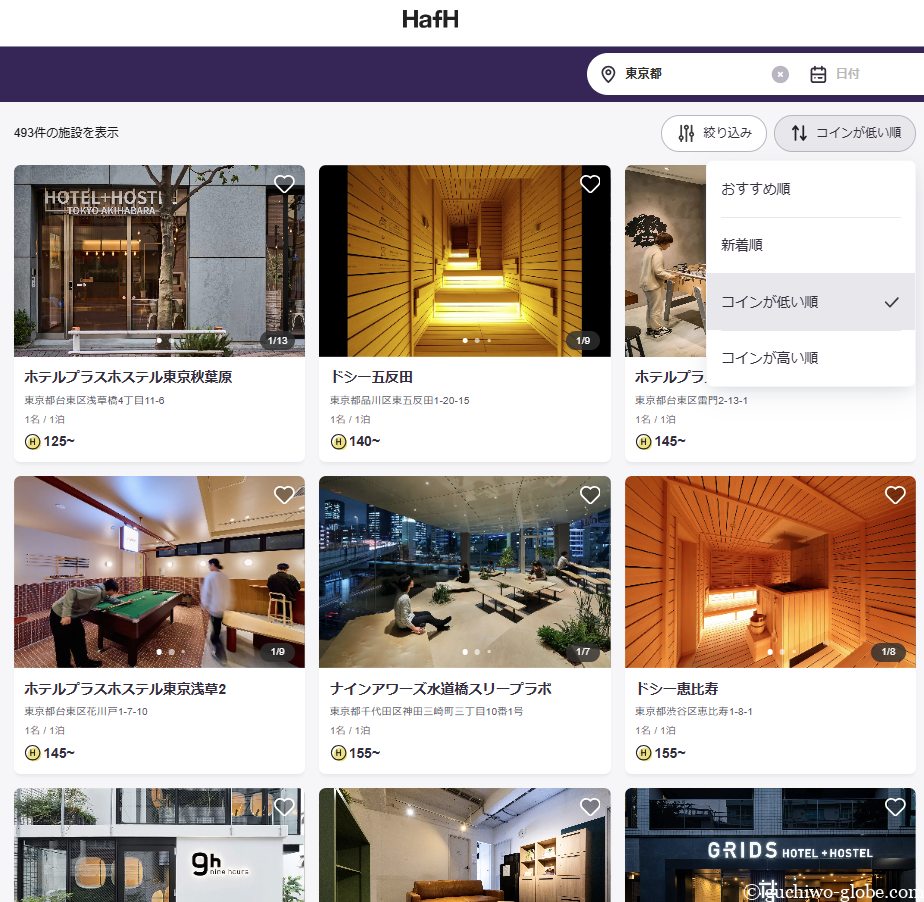Click the filter sliders icon
Screen dimensions: 924x902
686,133
